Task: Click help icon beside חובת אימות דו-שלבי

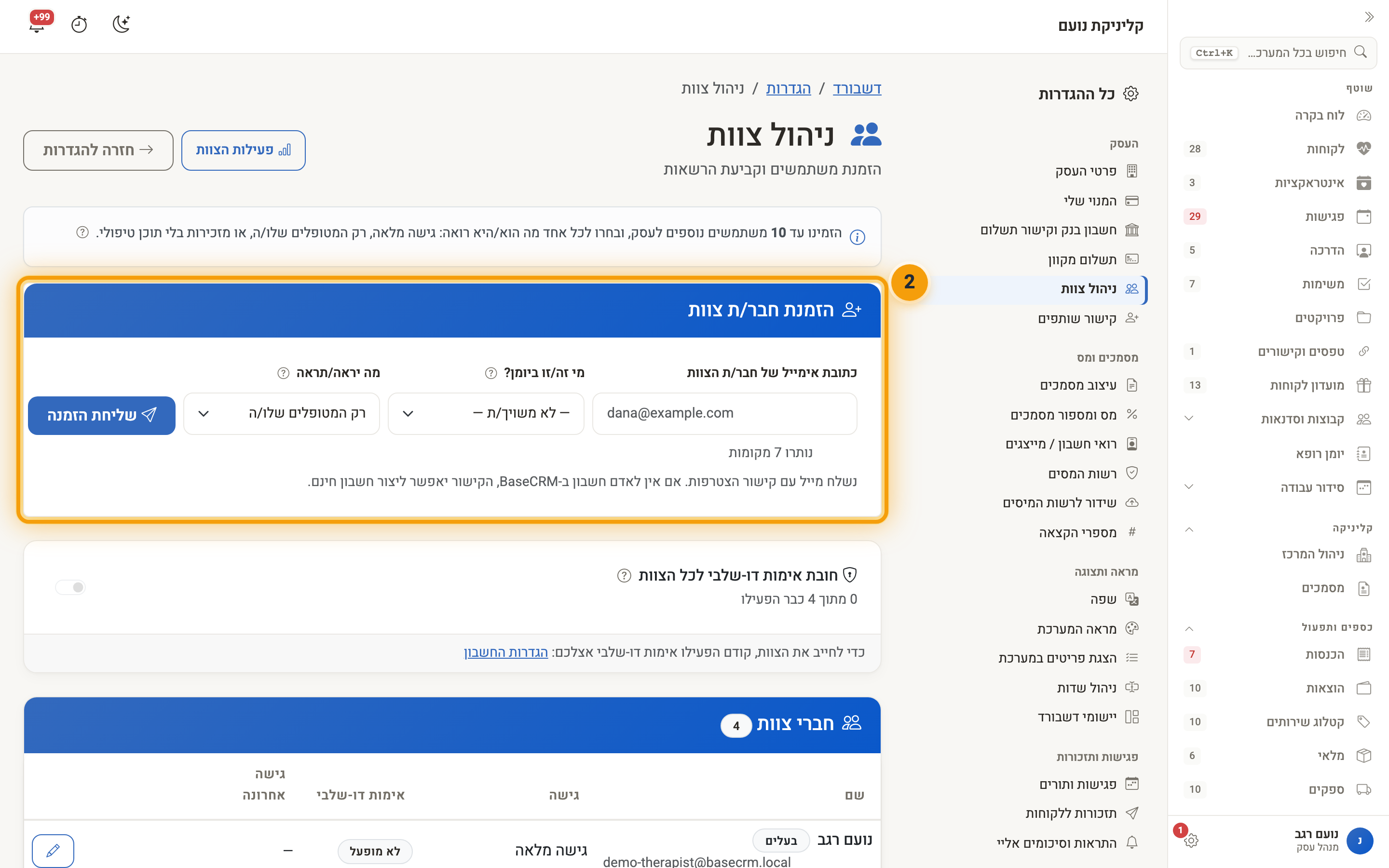Action: 624,575
